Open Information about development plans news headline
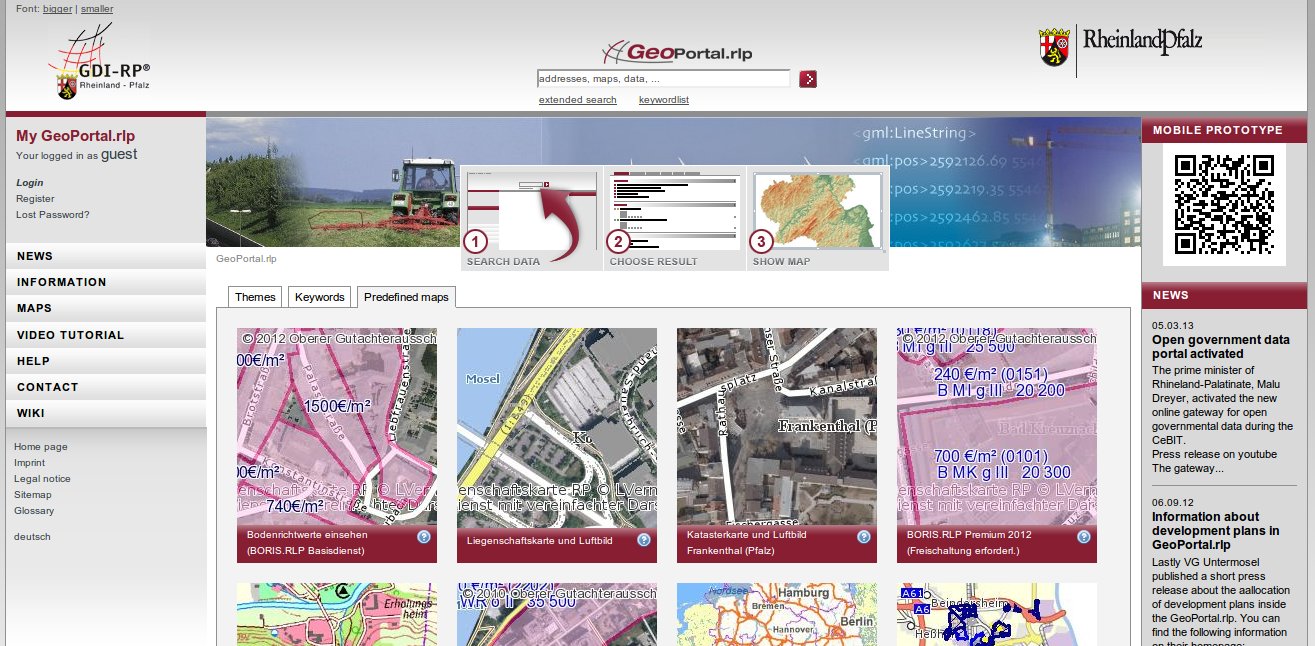The width and height of the screenshot is (1315, 646). pyautogui.click(x=1216, y=531)
